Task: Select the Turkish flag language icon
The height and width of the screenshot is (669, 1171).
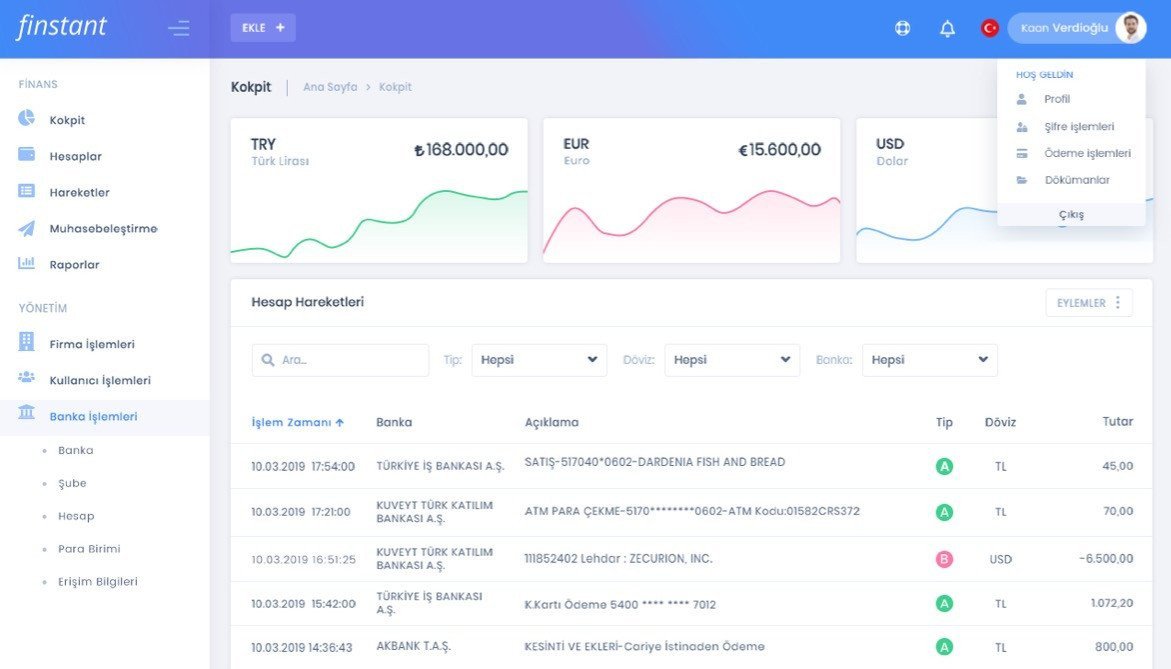Action: [x=989, y=28]
